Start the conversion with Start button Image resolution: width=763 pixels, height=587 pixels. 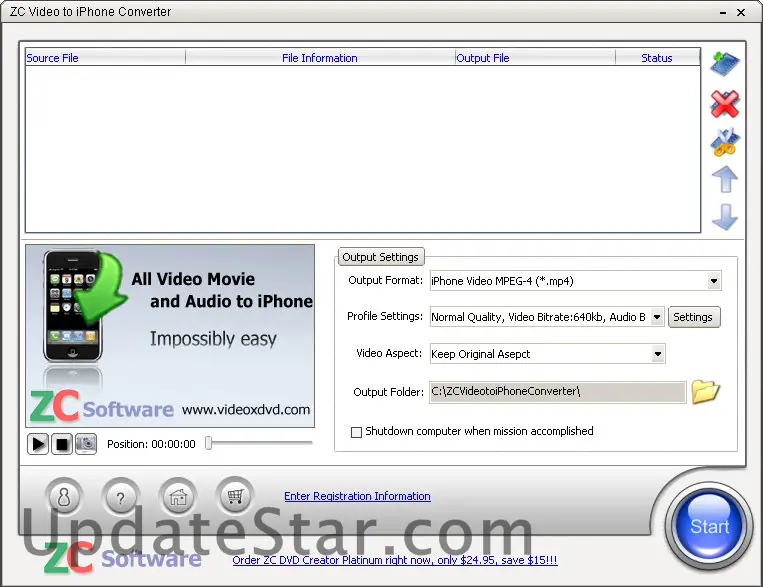coord(709,526)
